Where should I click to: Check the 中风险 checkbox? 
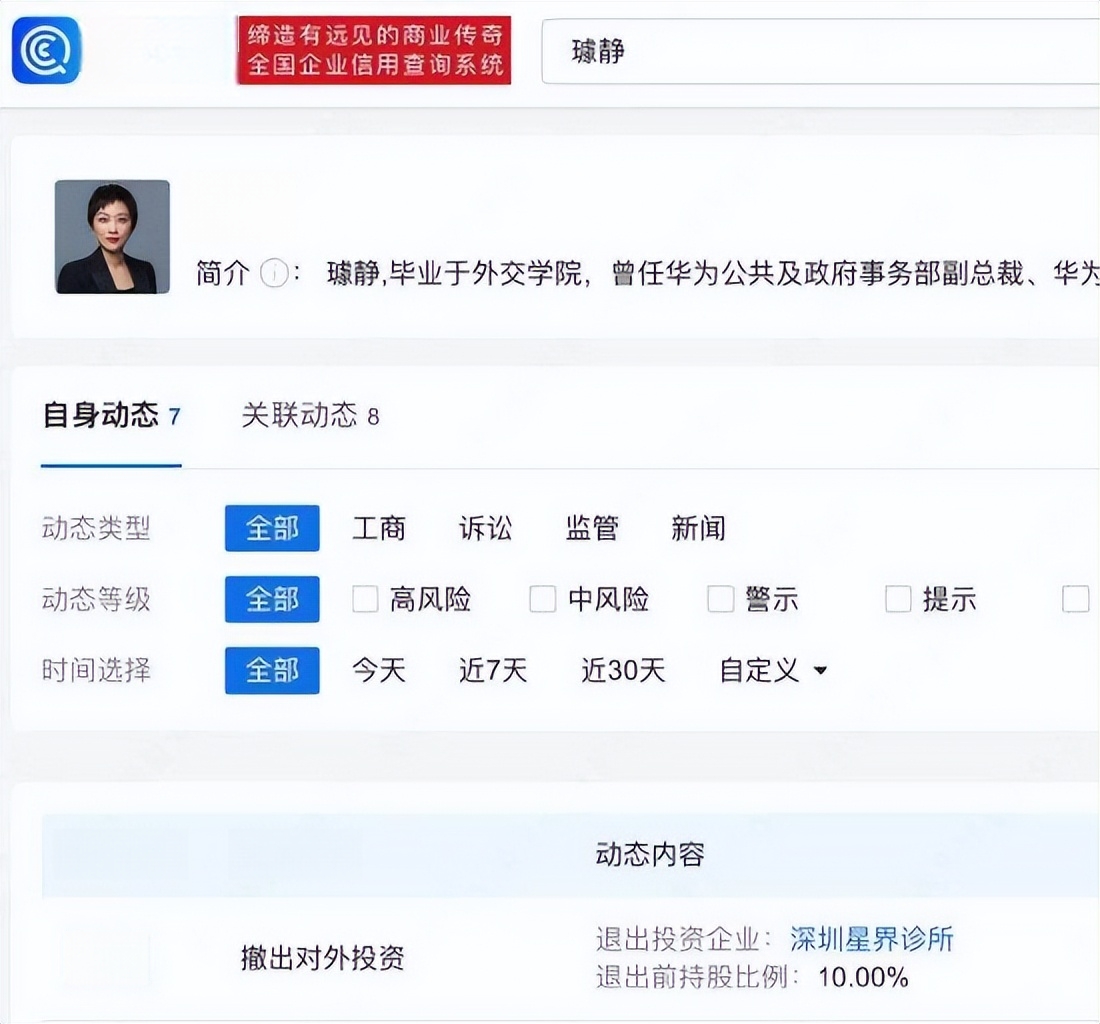click(x=543, y=600)
